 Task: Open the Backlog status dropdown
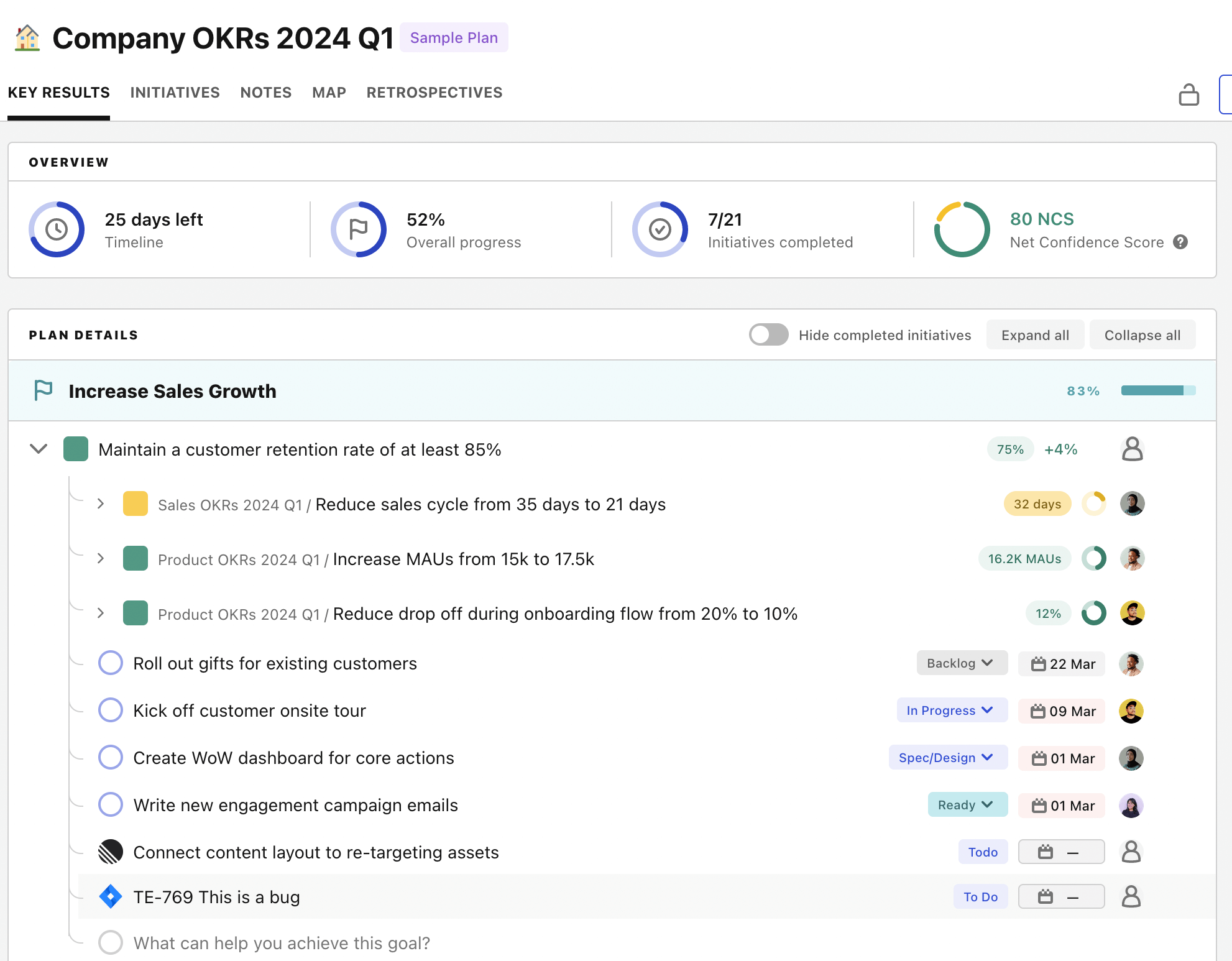[962, 663]
